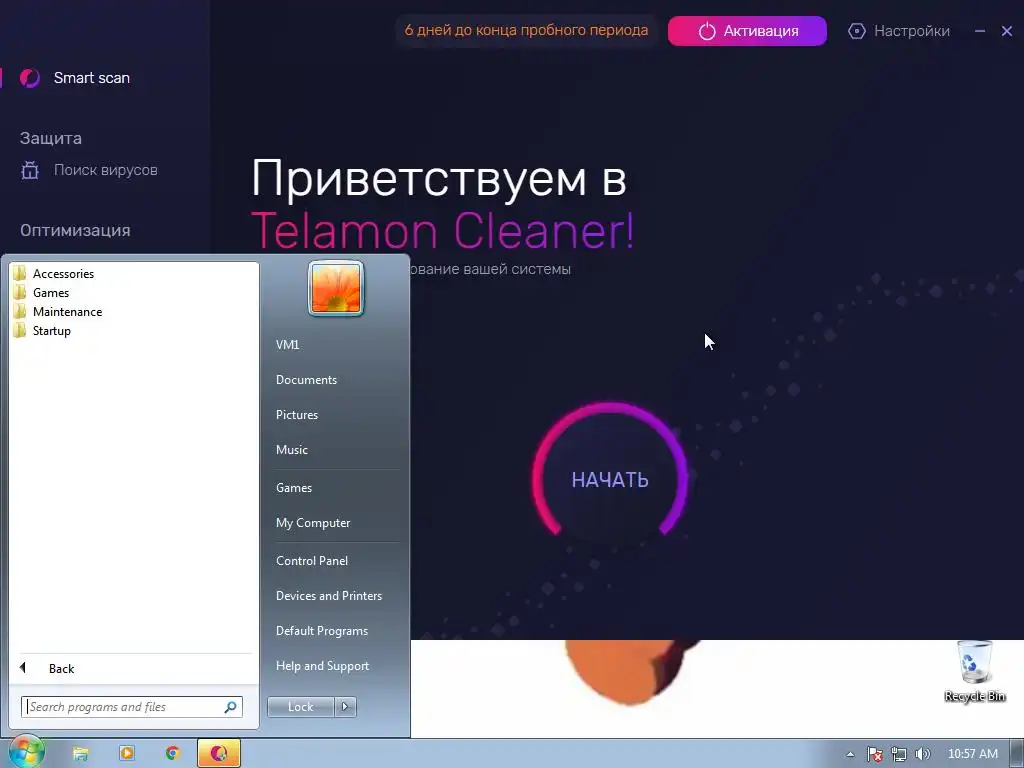The image size is (1024, 768).
Task: Select the Recycle Bin desktop icon
Action: point(974,671)
